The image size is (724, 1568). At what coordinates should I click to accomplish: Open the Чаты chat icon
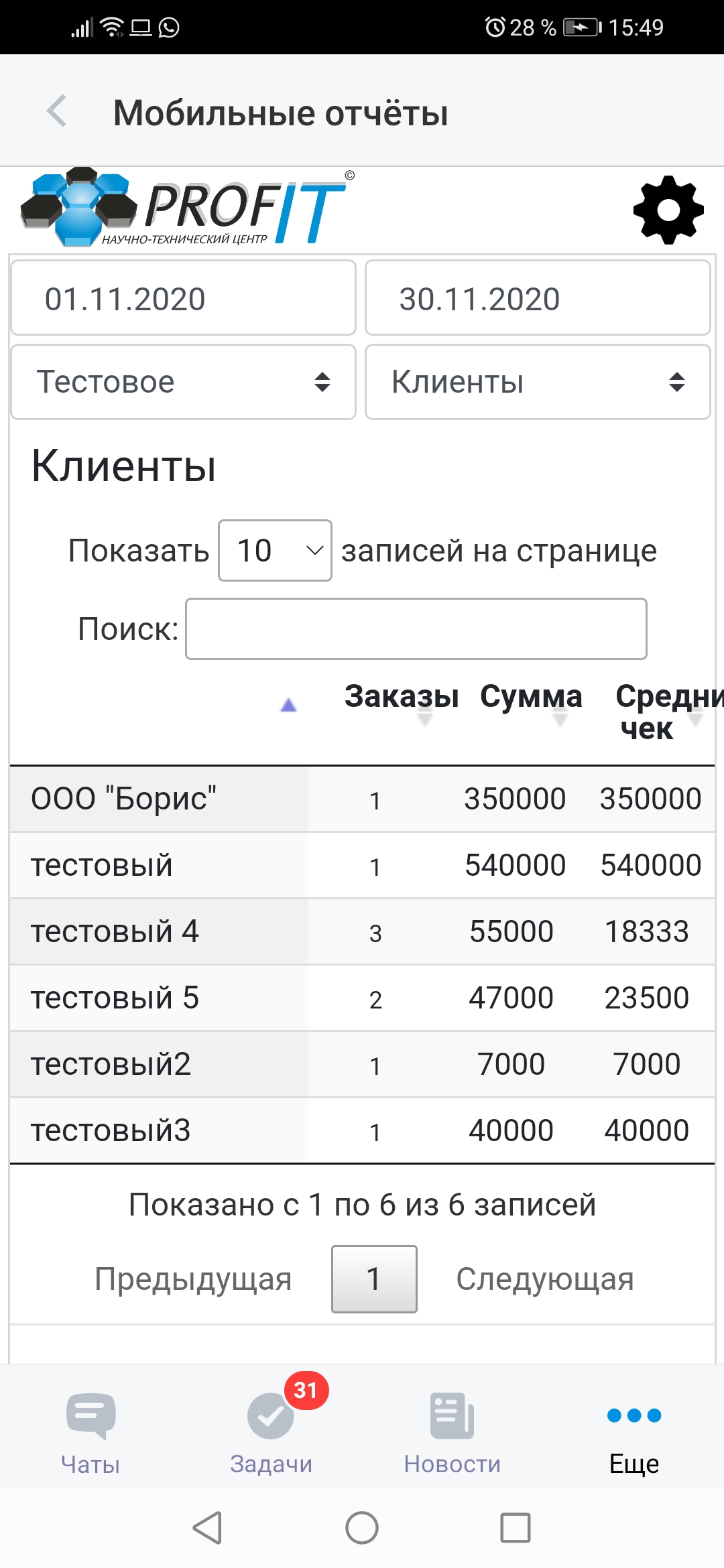90,1415
